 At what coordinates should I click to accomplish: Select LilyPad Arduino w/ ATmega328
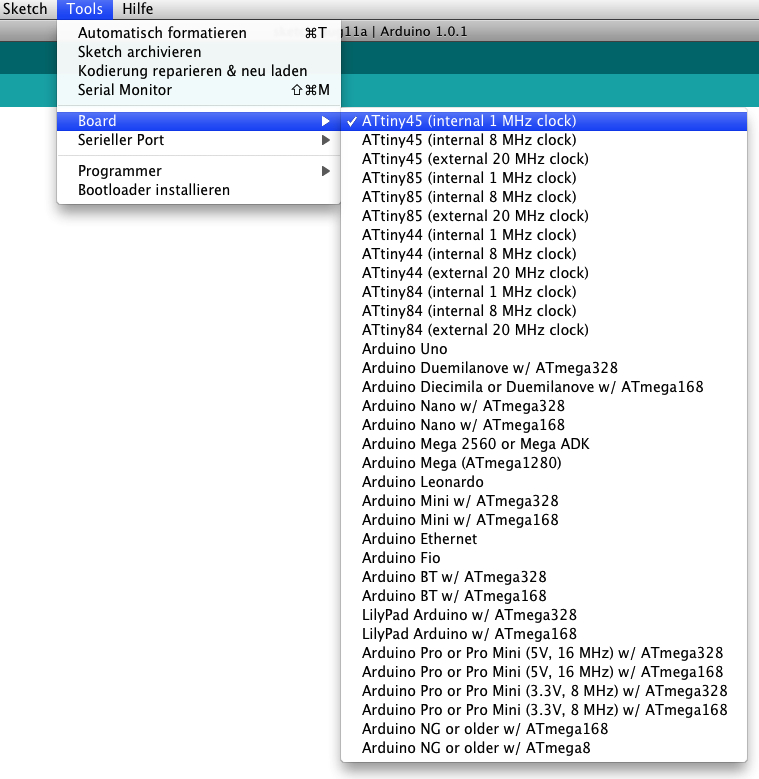coord(469,615)
